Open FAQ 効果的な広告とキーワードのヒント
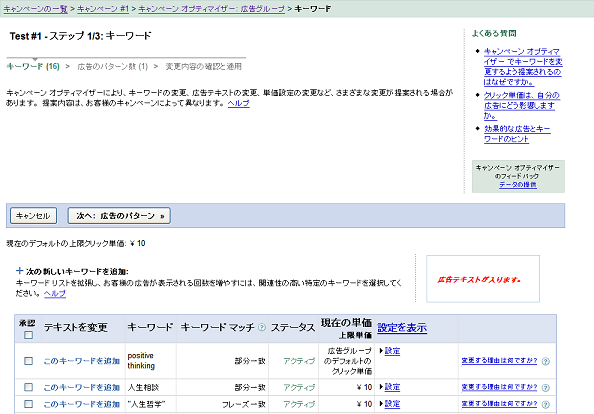Image resolution: width=594 pixels, height=414 pixels. pyautogui.click(x=517, y=134)
